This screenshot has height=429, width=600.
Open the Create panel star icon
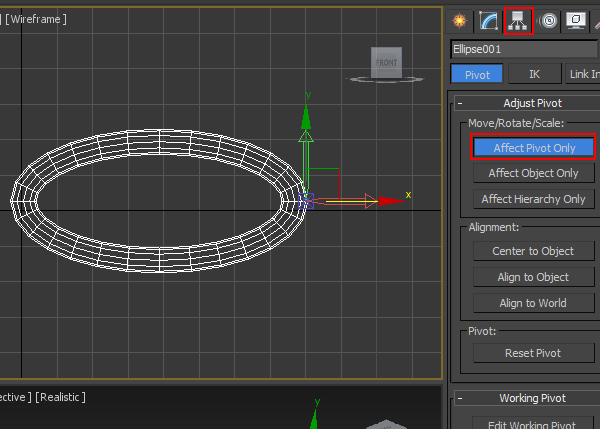460,20
